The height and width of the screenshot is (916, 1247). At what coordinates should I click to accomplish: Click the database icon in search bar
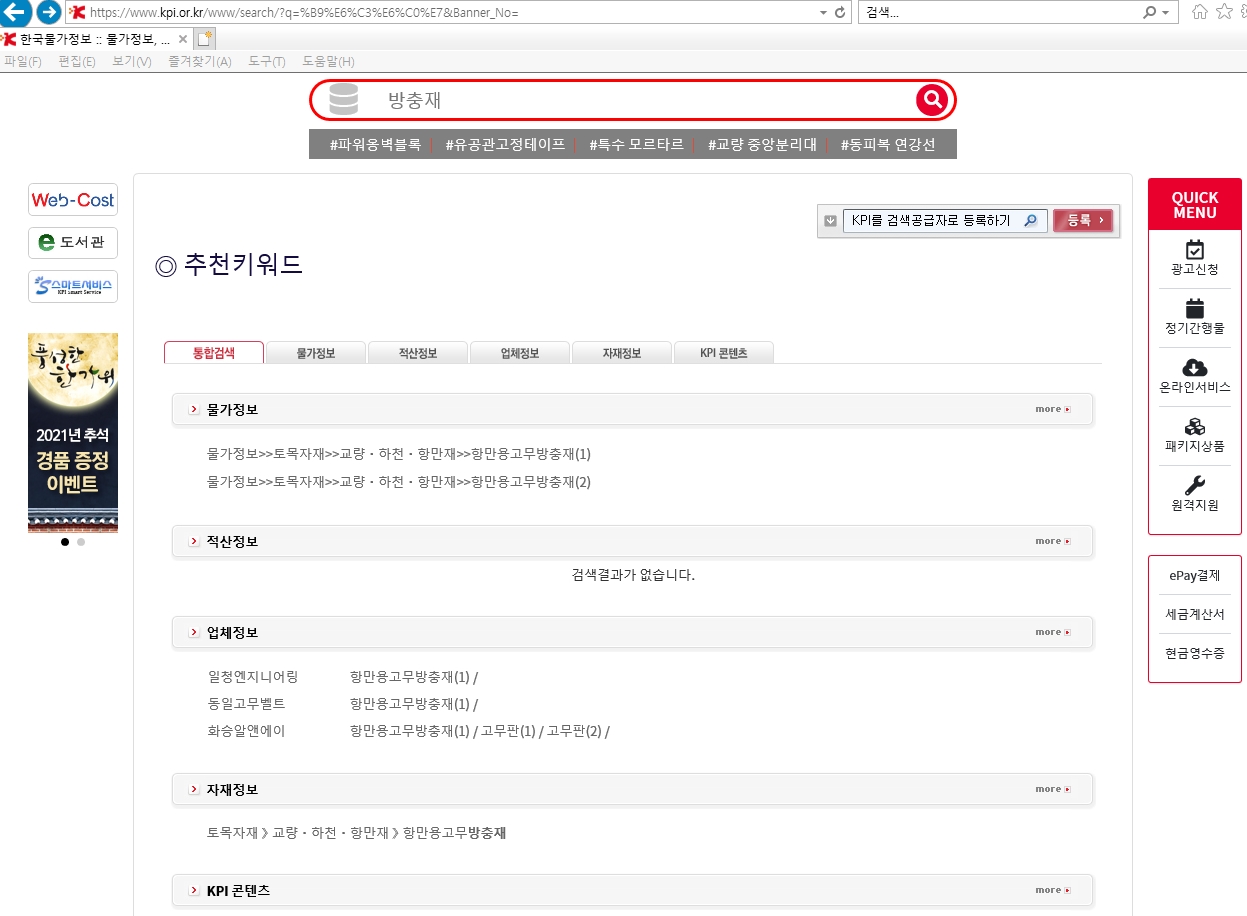coord(343,100)
